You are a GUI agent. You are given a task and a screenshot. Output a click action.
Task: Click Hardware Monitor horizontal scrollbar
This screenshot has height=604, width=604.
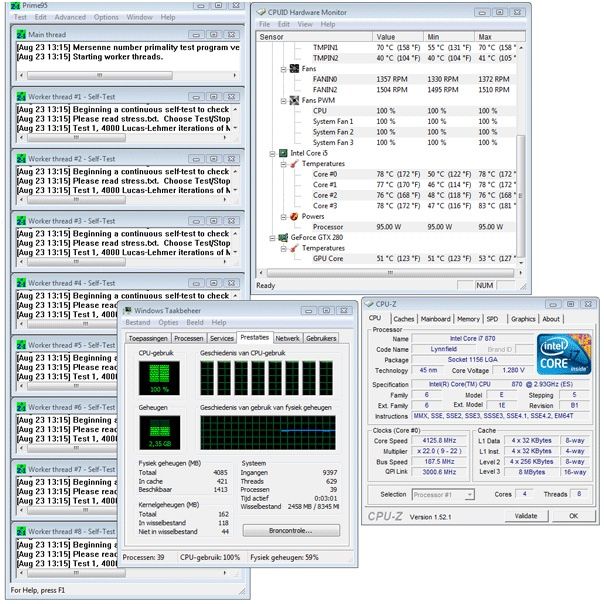(x=390, y=273)
